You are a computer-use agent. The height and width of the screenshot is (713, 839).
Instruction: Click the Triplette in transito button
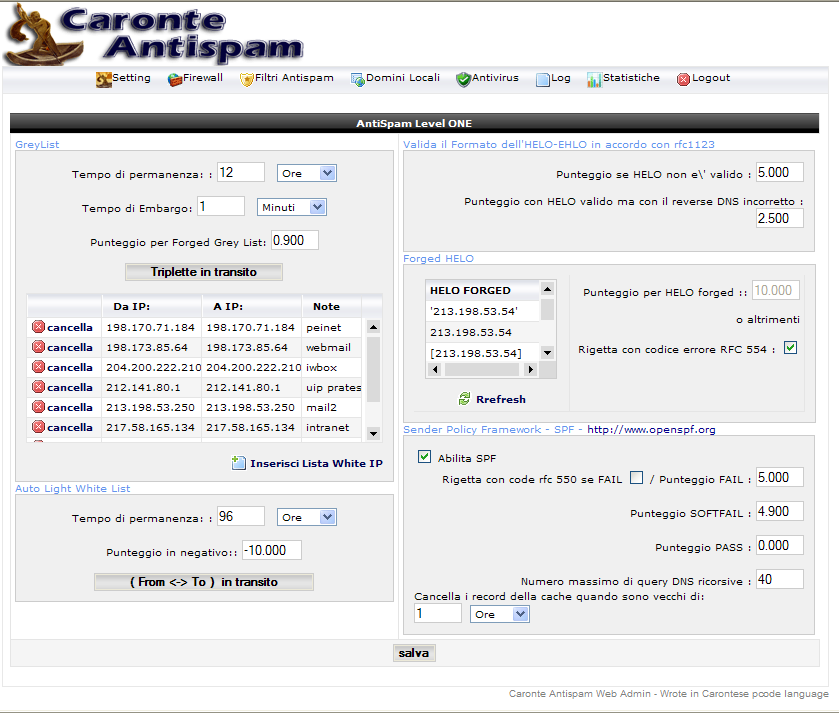click(204, 272)
